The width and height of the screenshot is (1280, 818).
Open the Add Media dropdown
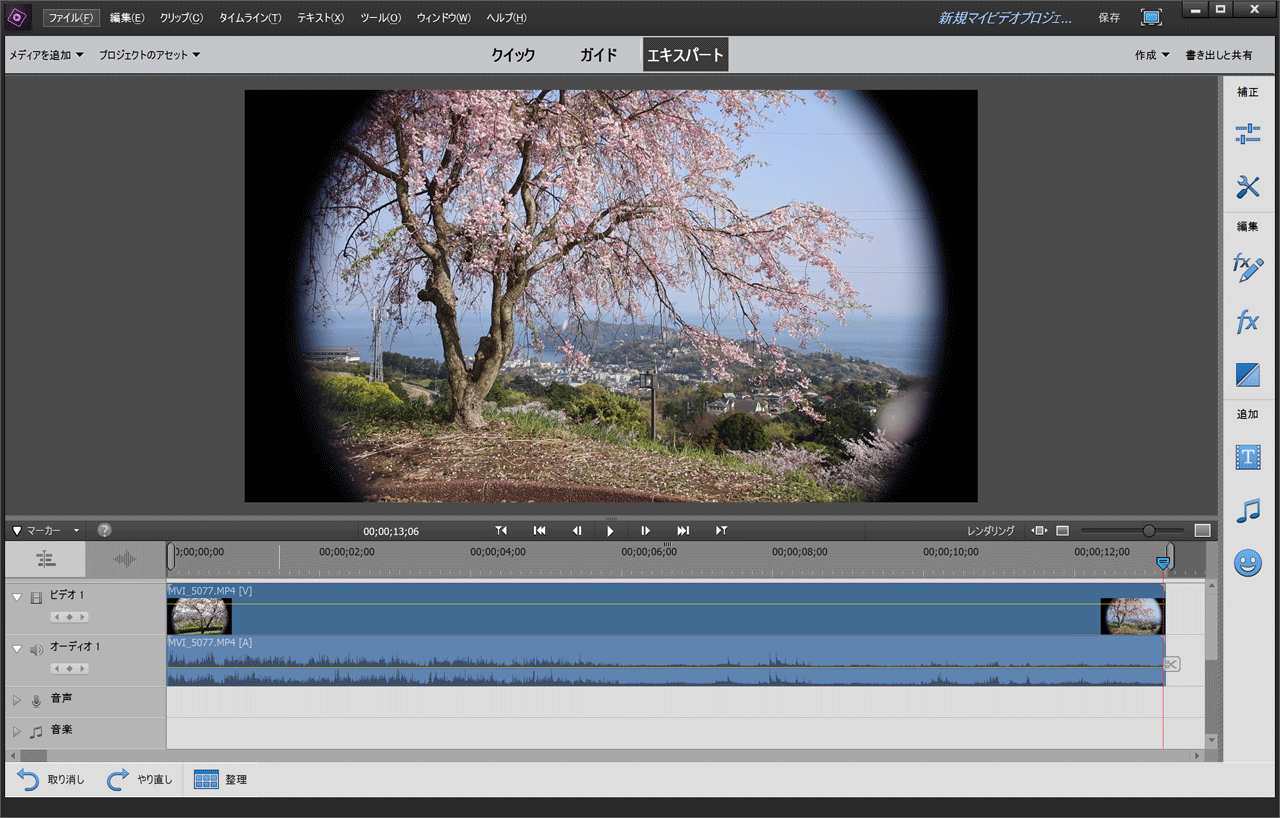[x=46, y=55]
